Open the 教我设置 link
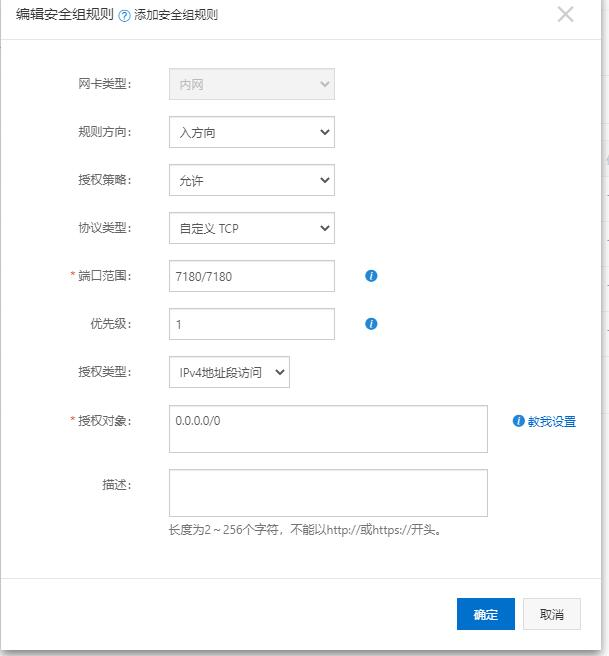Viewport: 609px width, 656px height. point(552,422)
